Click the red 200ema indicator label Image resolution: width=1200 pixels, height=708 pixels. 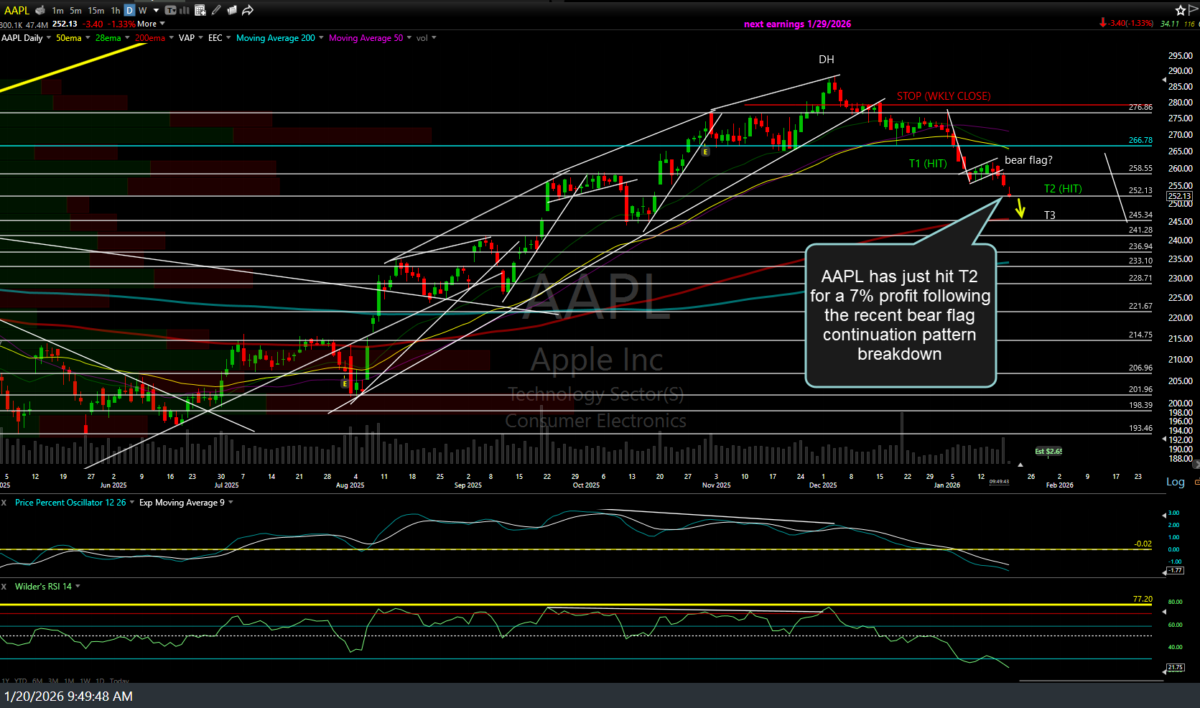pos(148,37)
